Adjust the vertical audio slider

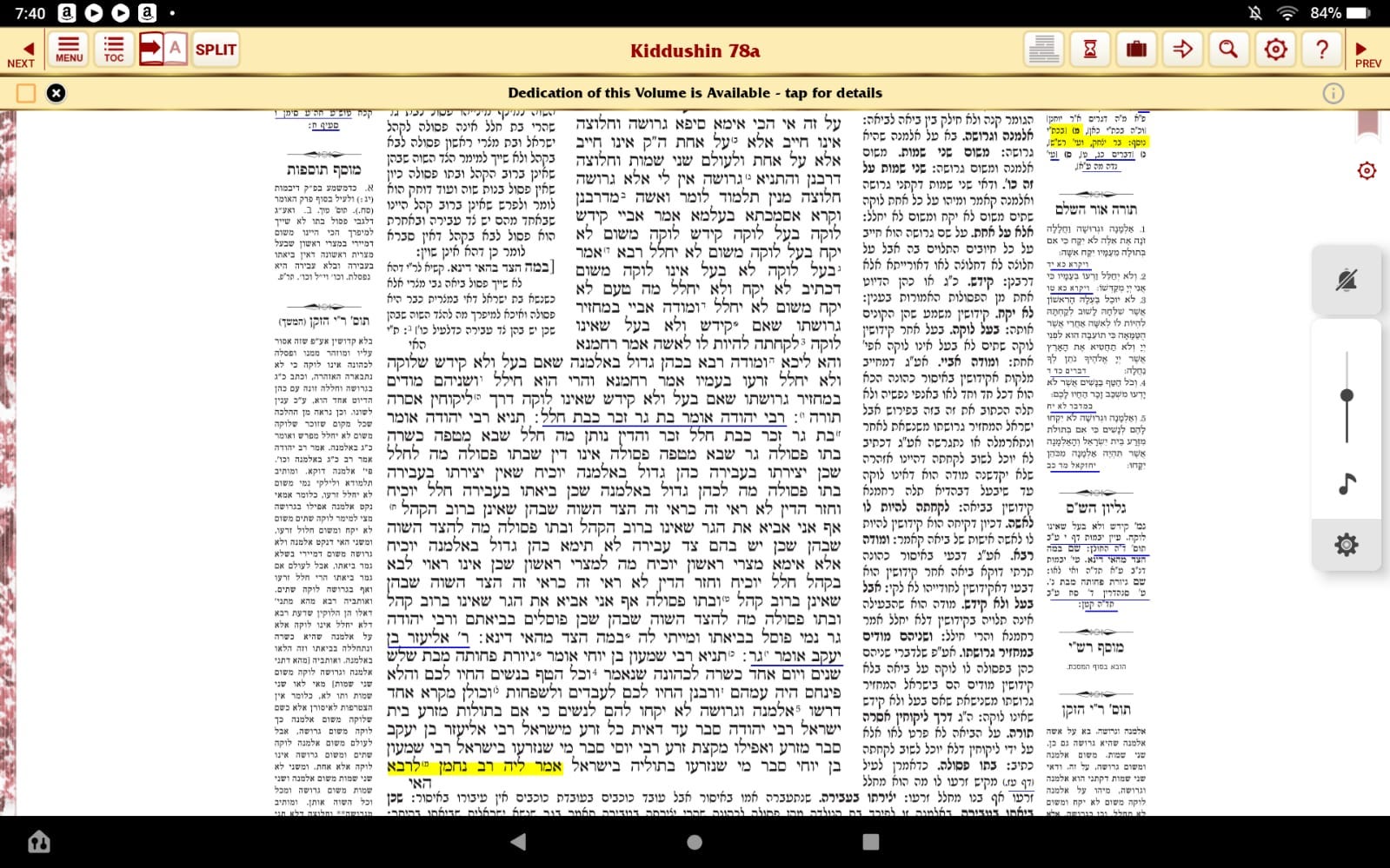pyautogui.click(x=1347, y=396)
